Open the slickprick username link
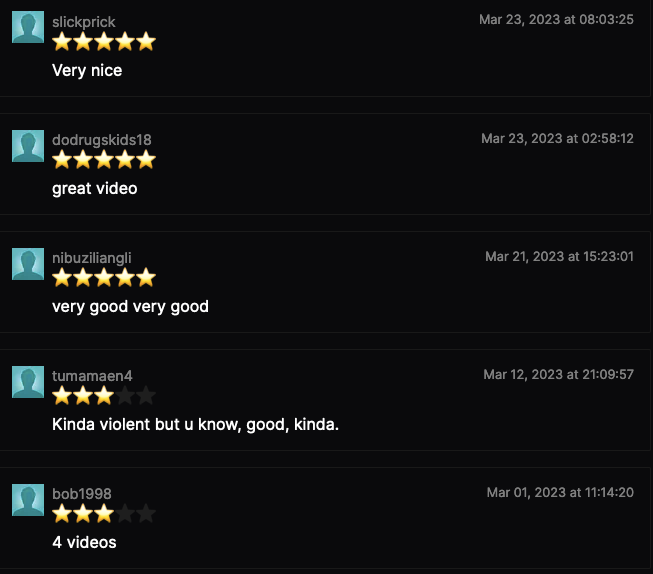Screen dimensions: 653x574 click(84, 22)
